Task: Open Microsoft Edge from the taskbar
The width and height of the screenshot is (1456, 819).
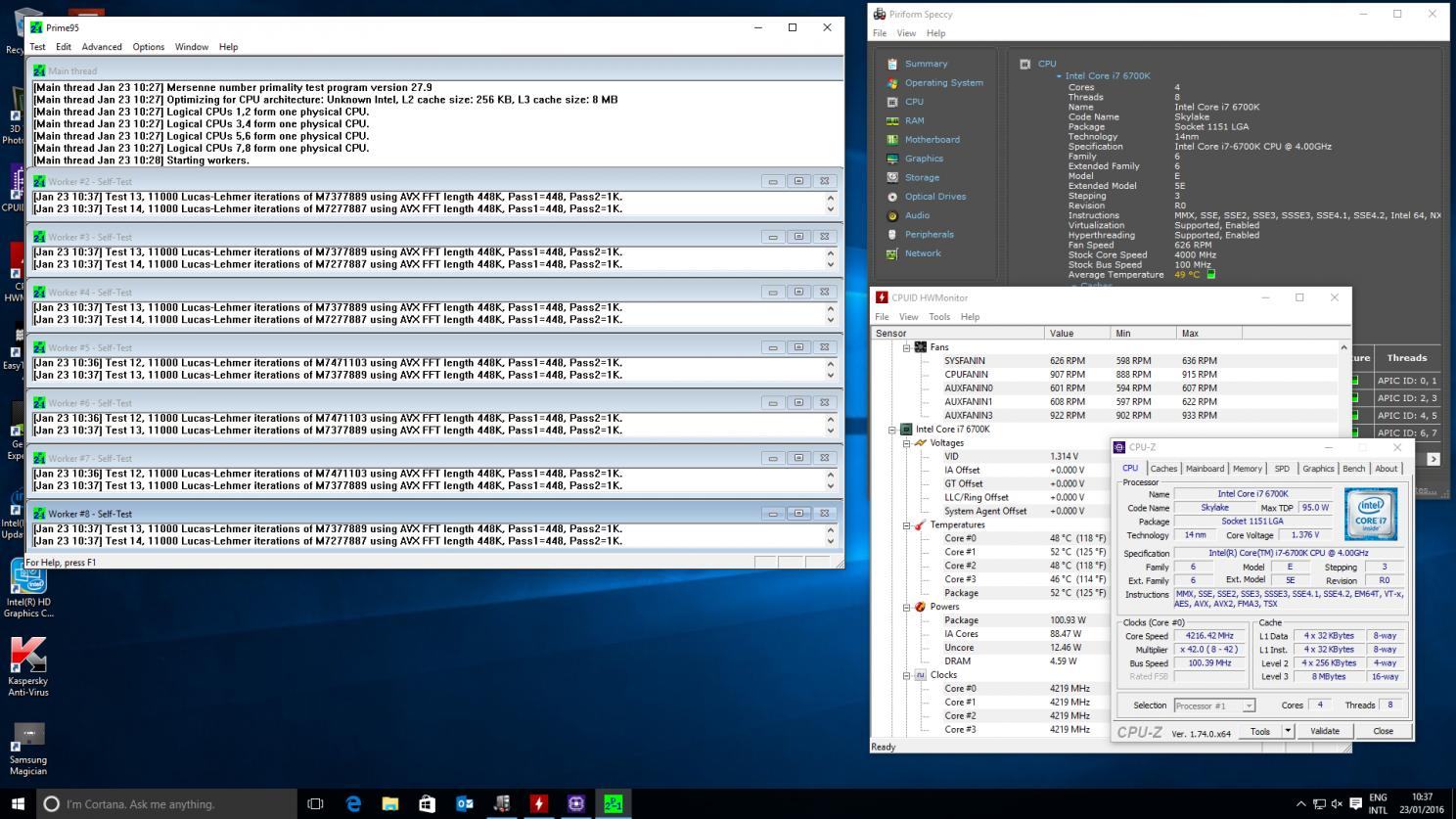Action: click(x=353, y=803)
